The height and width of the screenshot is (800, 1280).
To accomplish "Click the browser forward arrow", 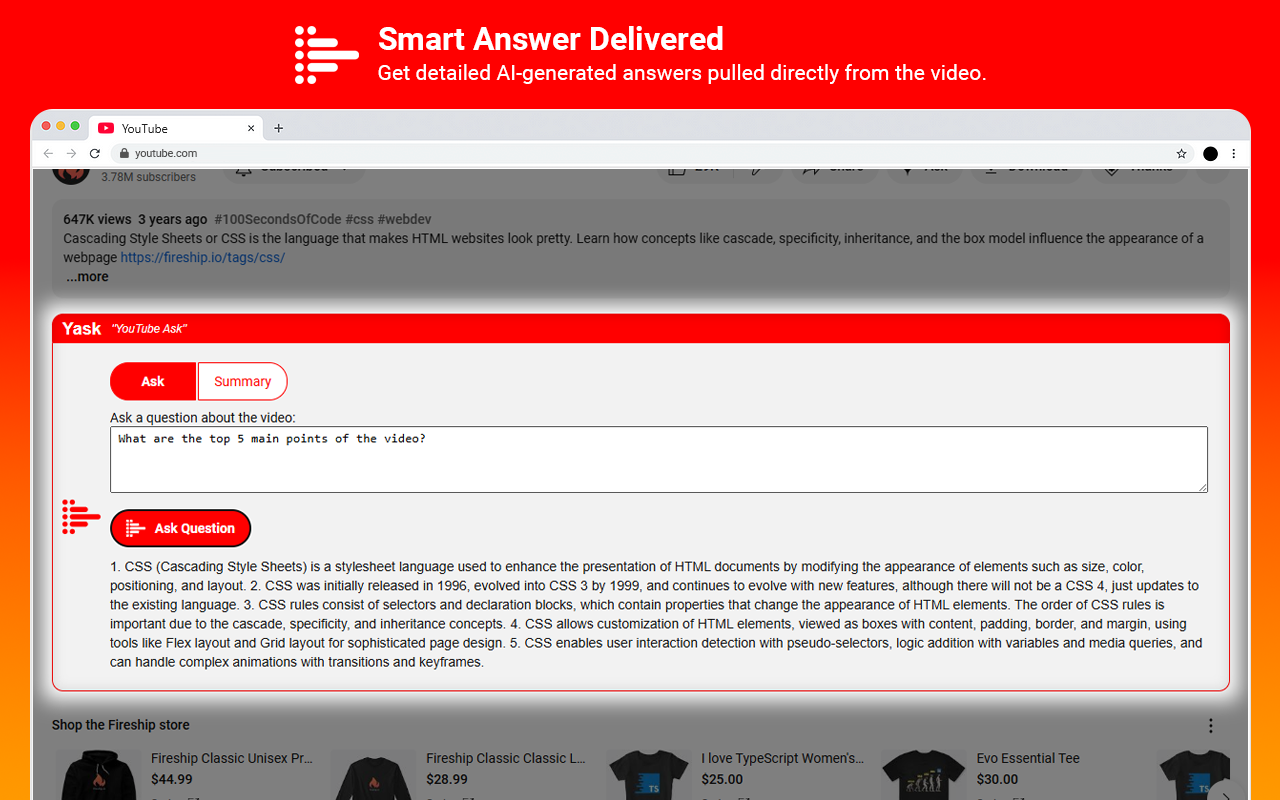I will [x=71, y=154].
